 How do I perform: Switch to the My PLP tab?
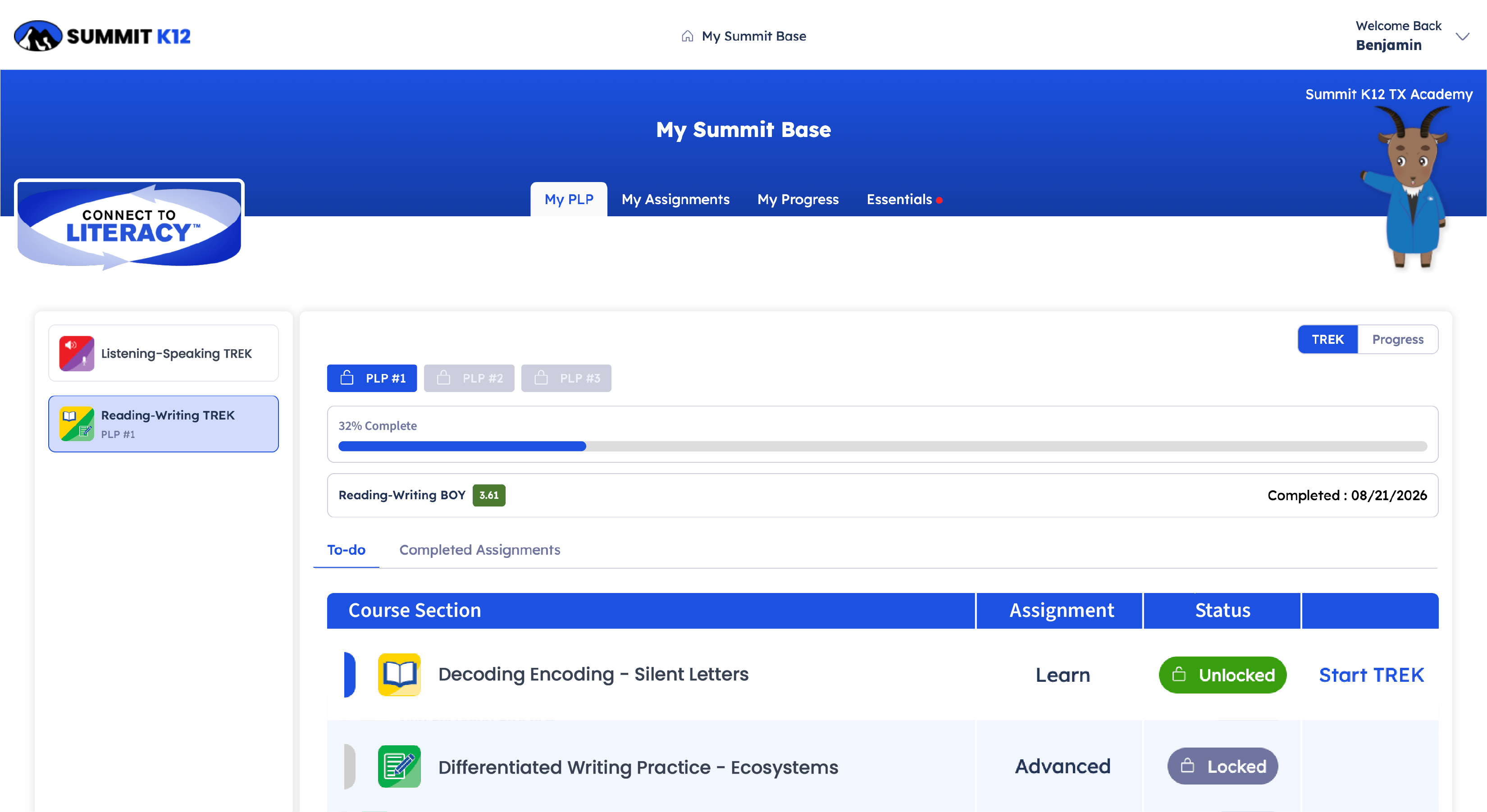click(569, 199)
